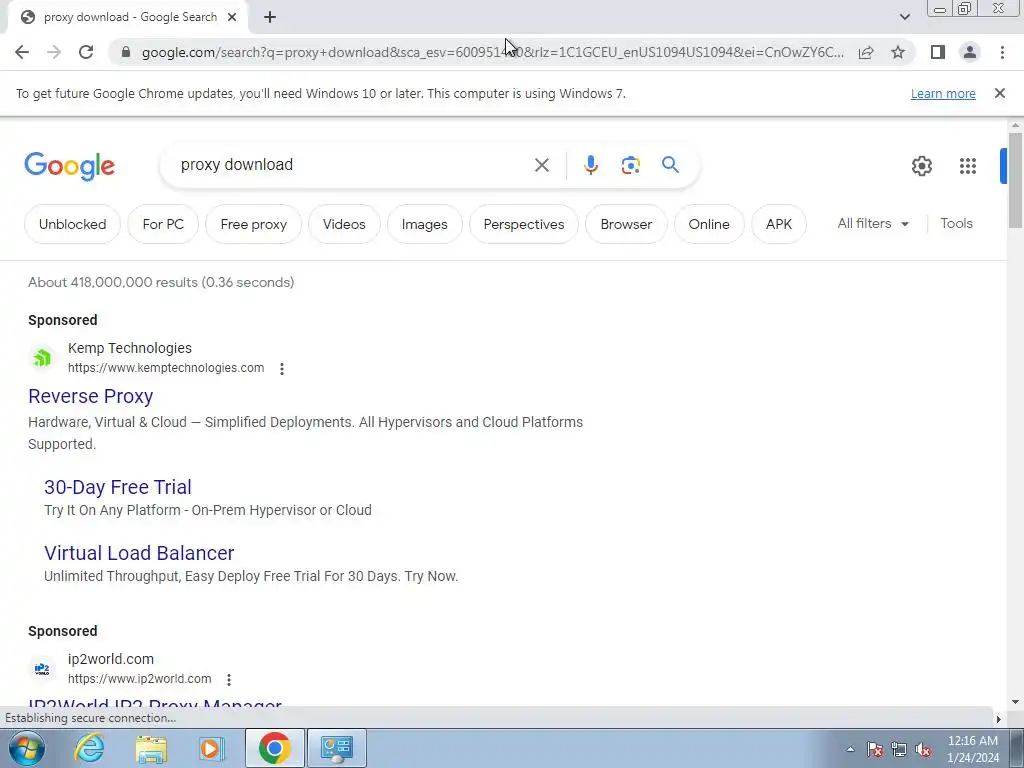1024x768 pixels.
Task: Apply the Browser filter chip
Action: pyautogui.click(x=626, y=224)
